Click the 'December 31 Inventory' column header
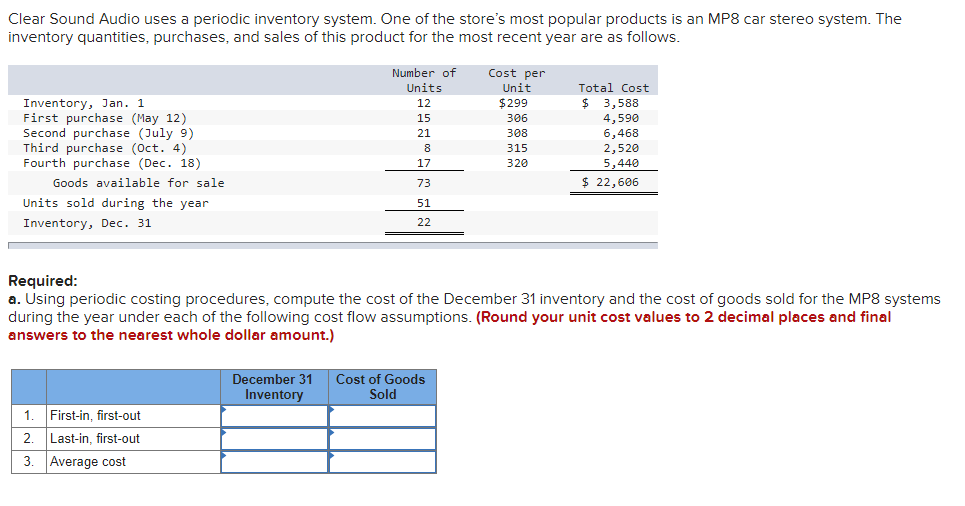 tap(274, 387)
